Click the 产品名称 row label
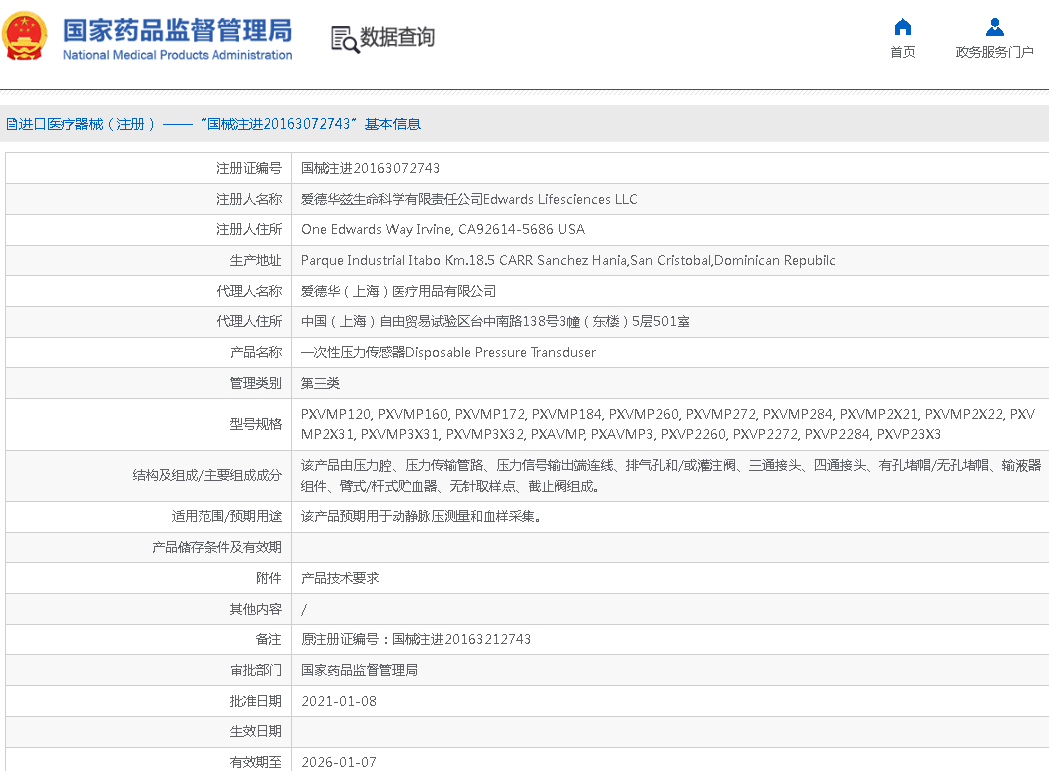The height and width of the screenshot is (771, 1049). coord(256,352)
